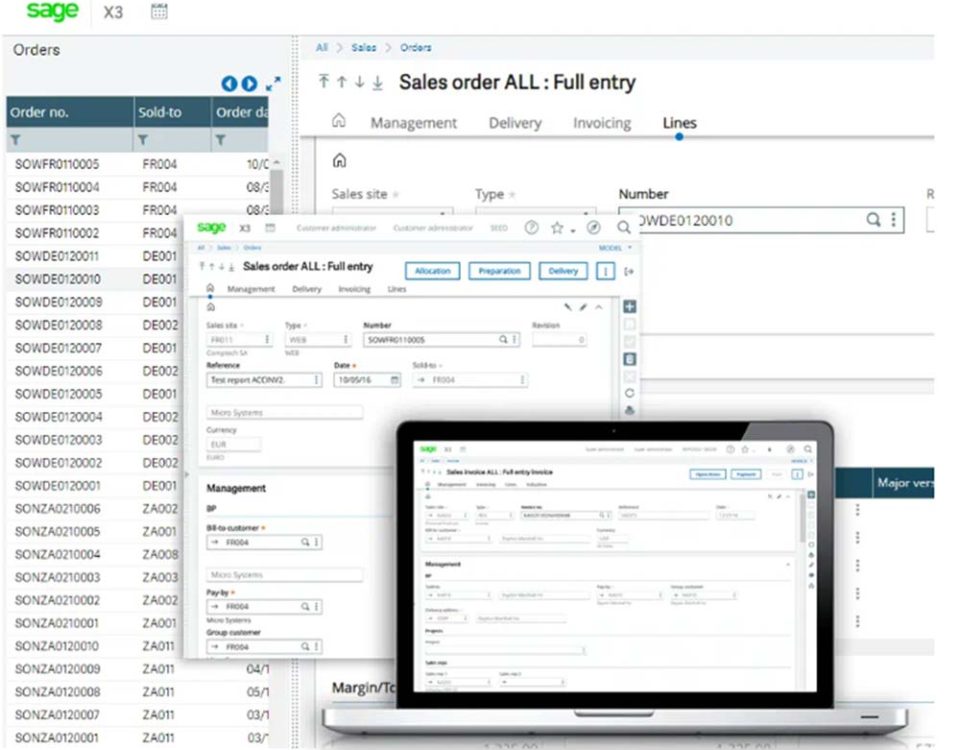Open the calendar icon in the main header
Image resolution: width=960 pixels, height=750 pixels.
pos(159,11)
